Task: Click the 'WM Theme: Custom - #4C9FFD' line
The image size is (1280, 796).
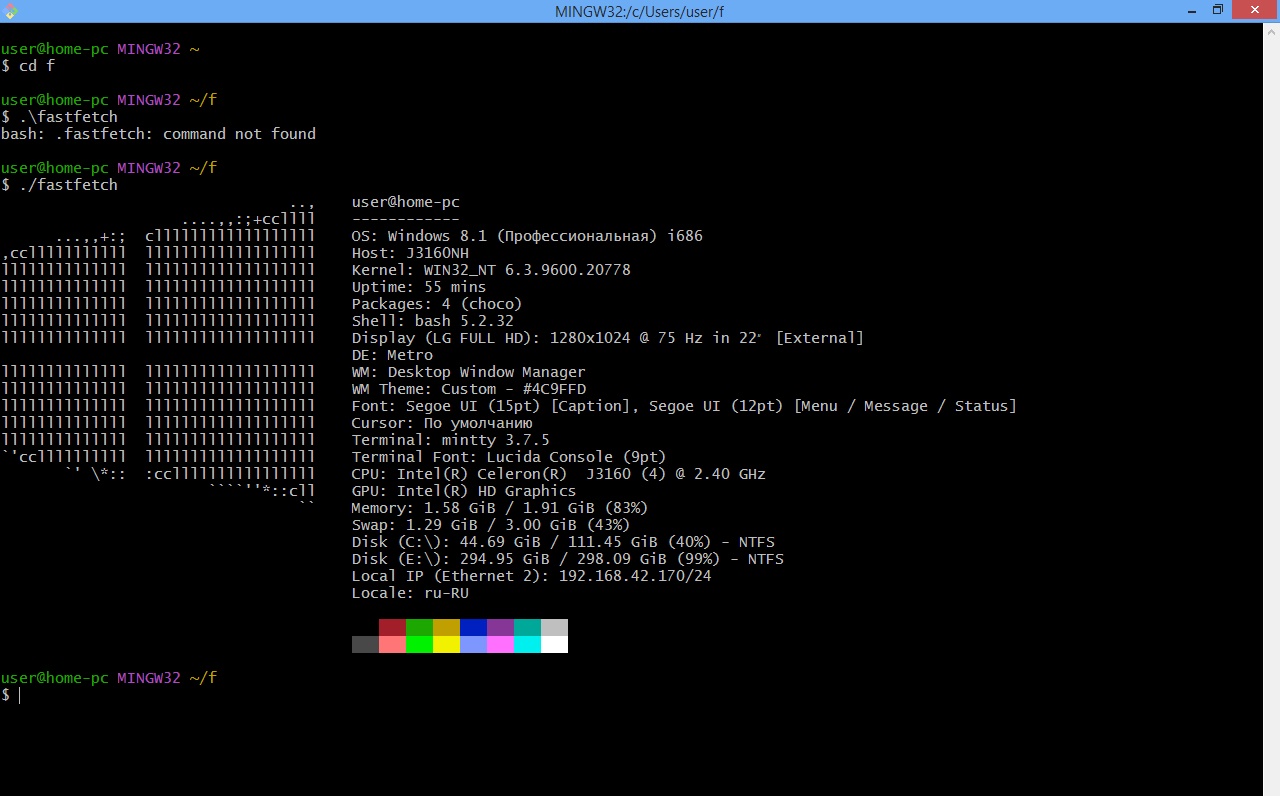Action: coord(469,389)
